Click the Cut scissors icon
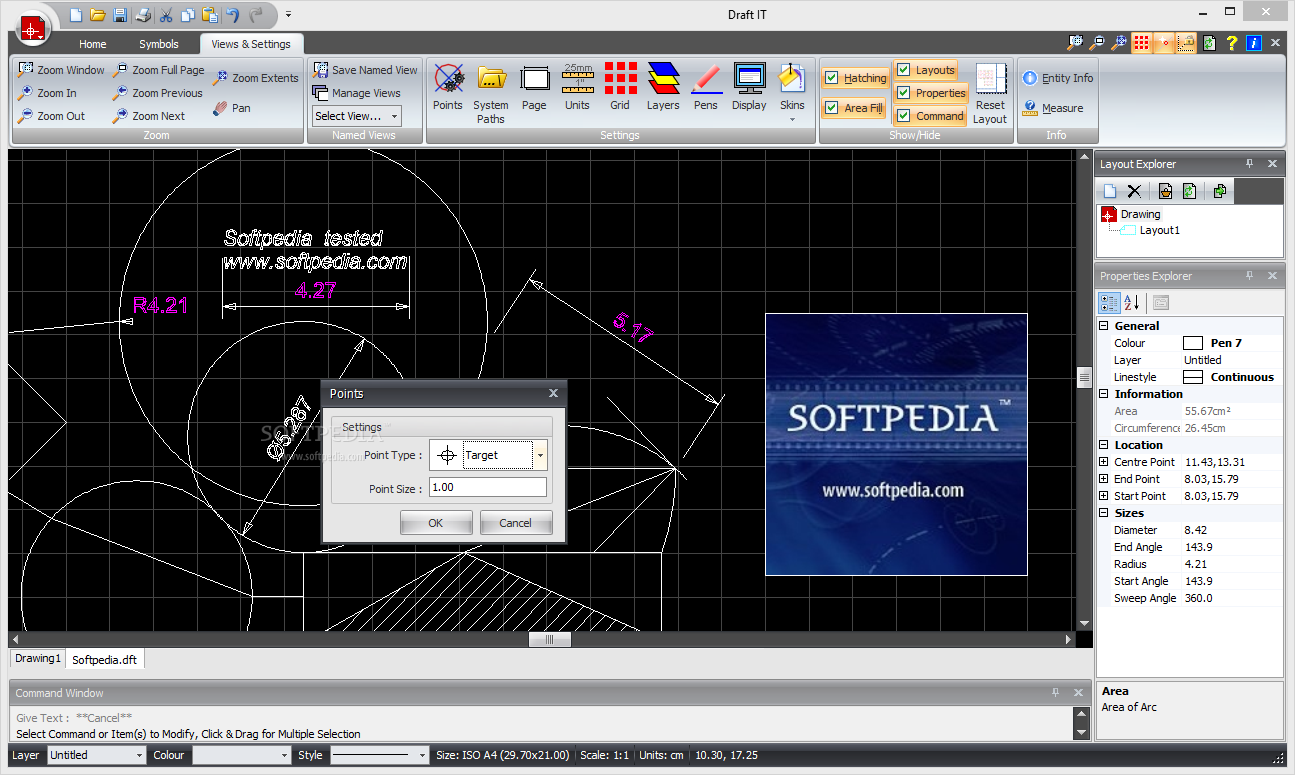Screen dimensions: 1295x775 [166, 15]
